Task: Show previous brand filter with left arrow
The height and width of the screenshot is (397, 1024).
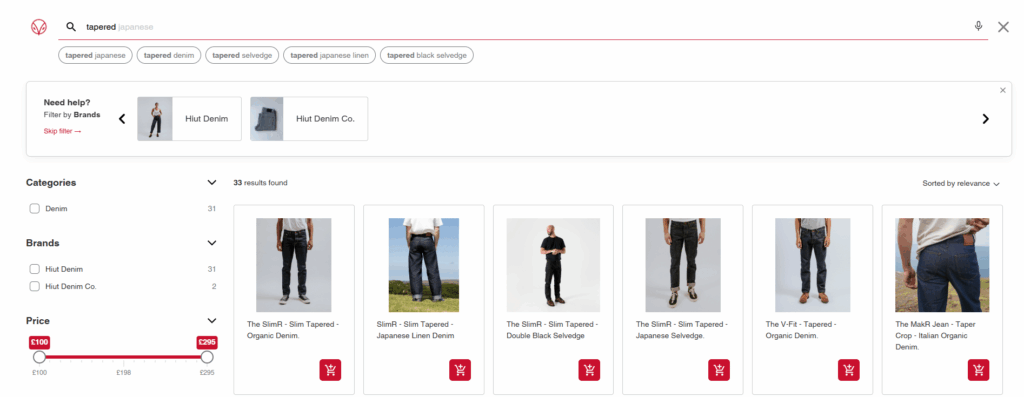Action: coord(121,119)
